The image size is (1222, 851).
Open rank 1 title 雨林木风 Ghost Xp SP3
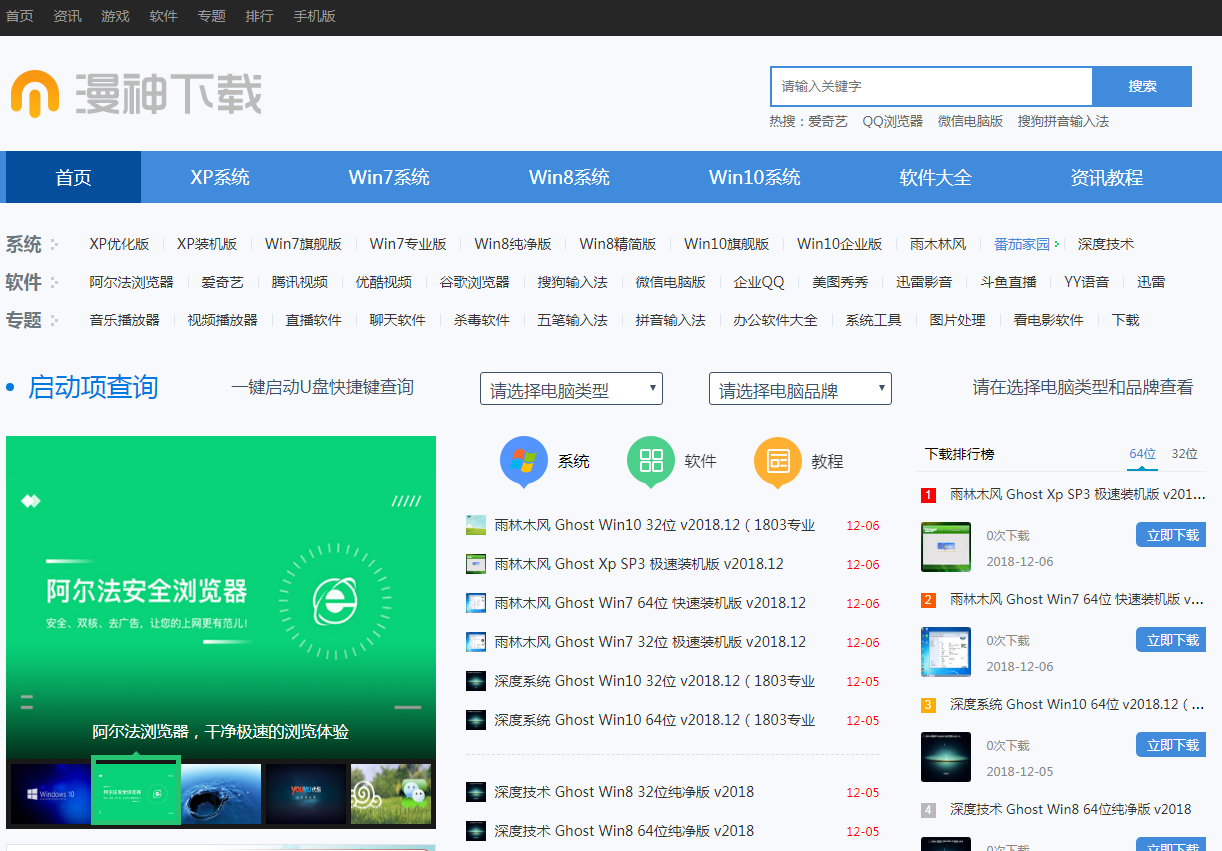pos(1077,495)
